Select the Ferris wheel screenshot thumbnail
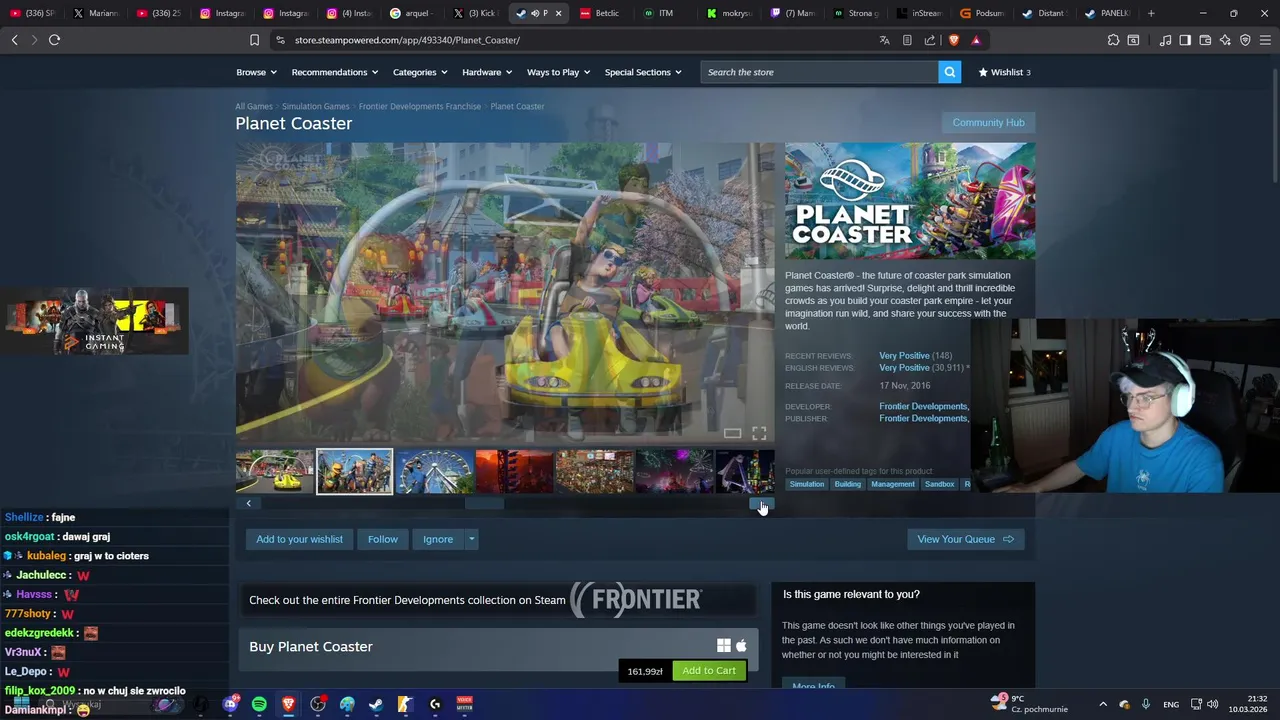The height and width of the screenshot is (720, 1280). click(435, 471)
